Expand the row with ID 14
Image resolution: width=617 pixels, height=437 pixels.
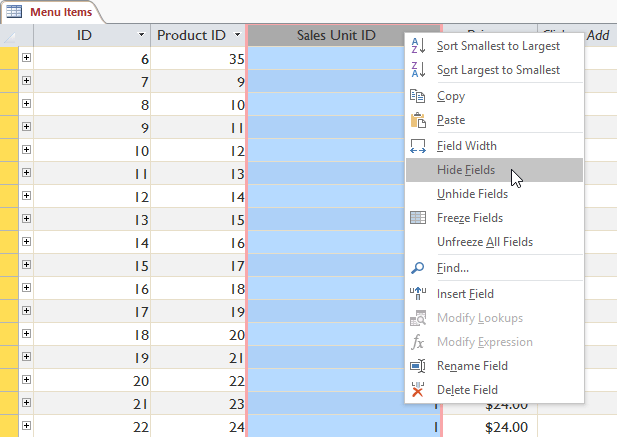26,243
